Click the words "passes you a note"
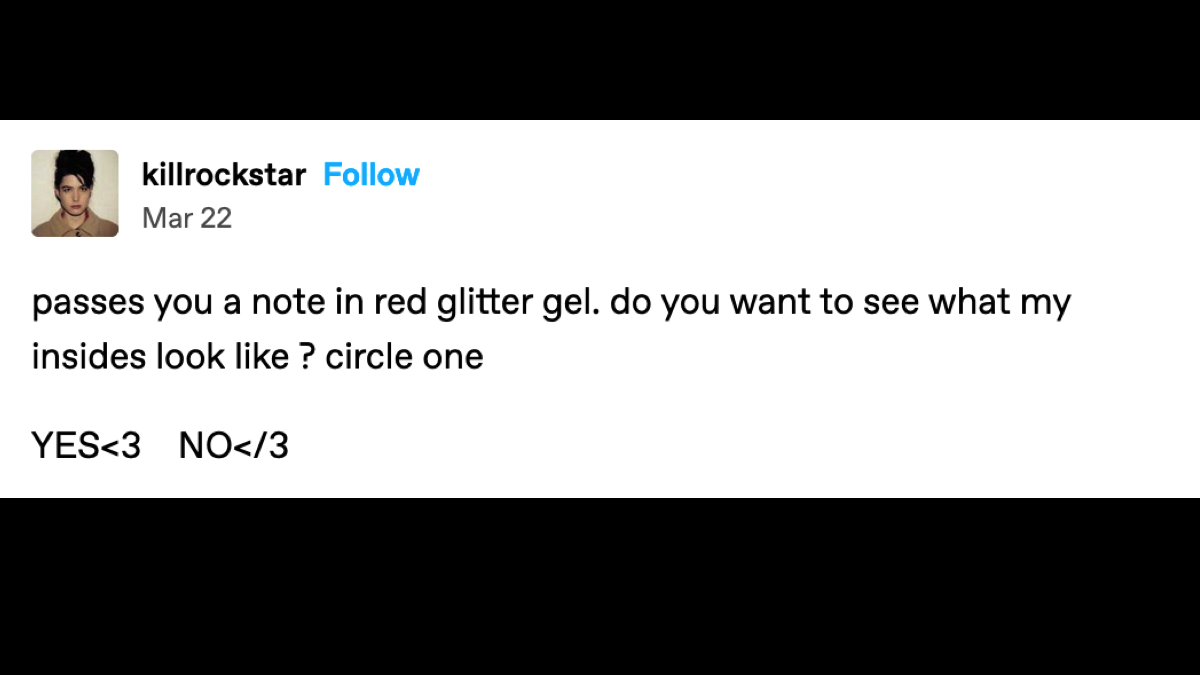Screen dimensions: 1200x675 pos(165,303)
